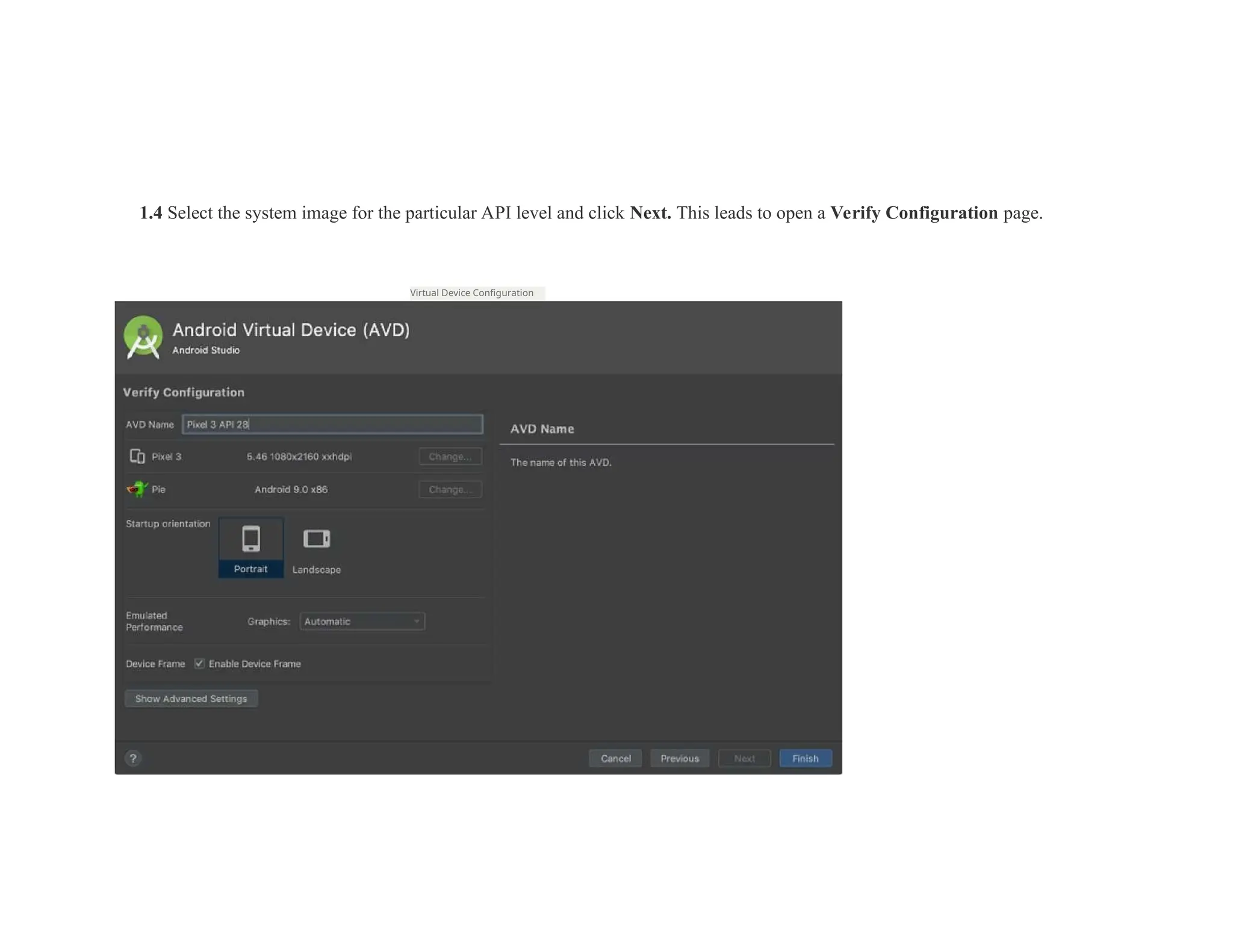Select Landscape startup orientation
The image size is (1233, 952).
(317, 551)
